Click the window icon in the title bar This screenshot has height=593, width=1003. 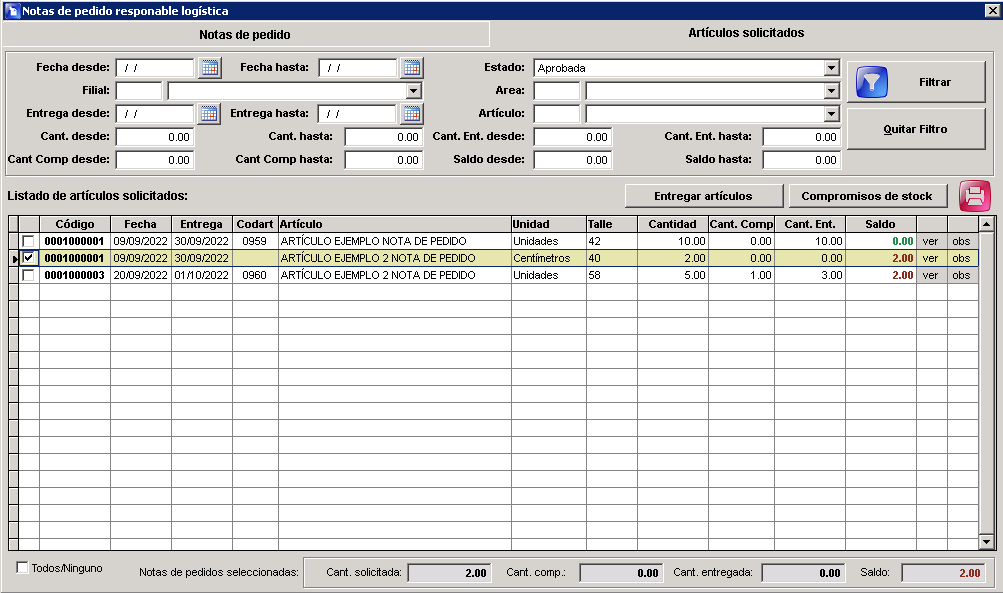pyautogui.click(x=12, y=11)
